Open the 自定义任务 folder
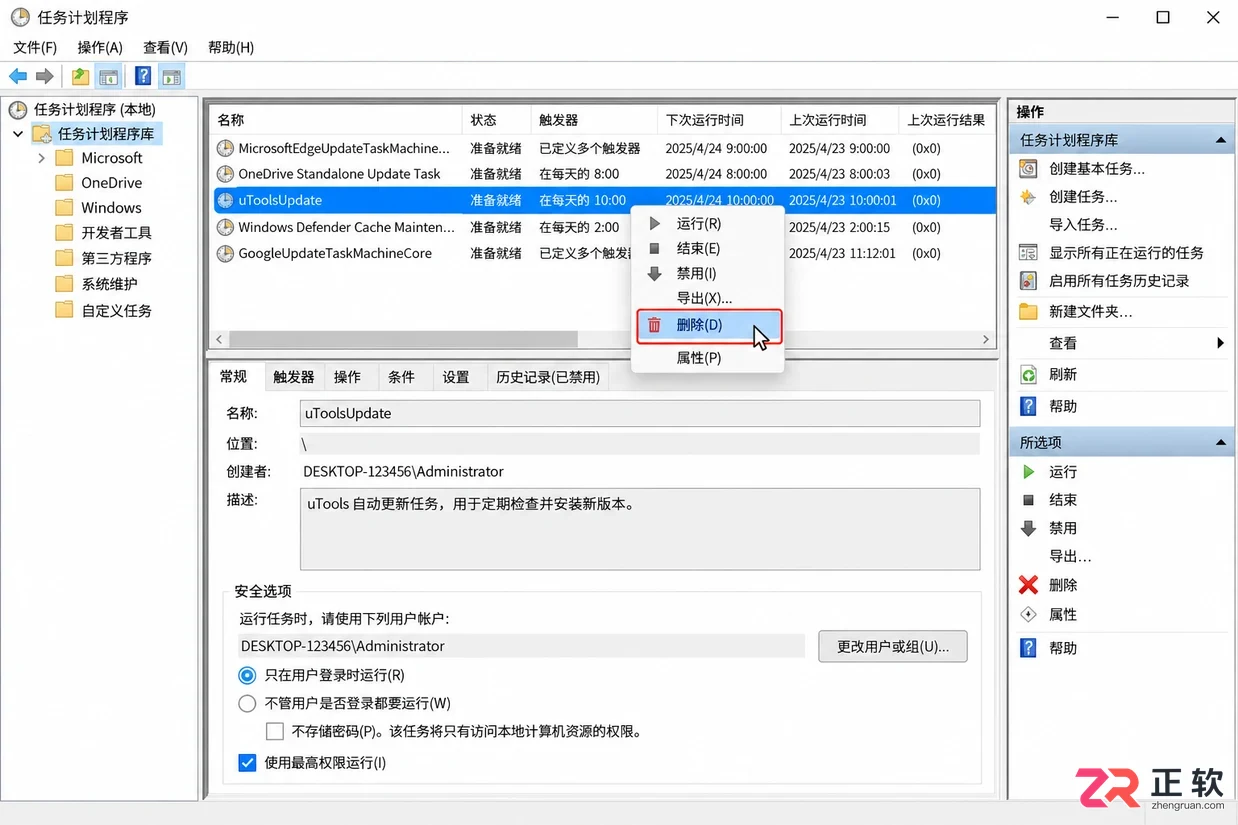 pyautogui.click(x=116, y=310)
